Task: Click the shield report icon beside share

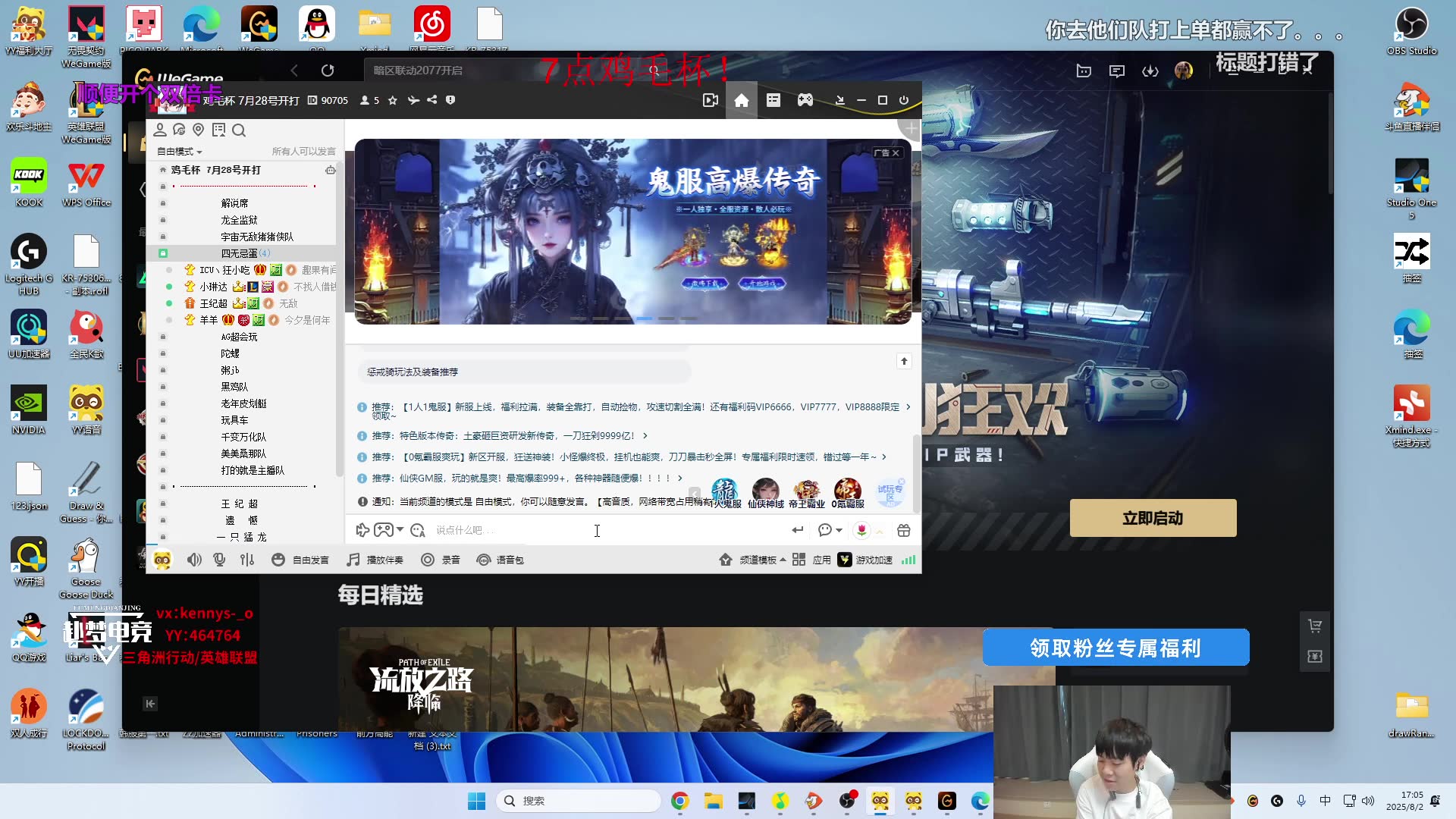Action: coord(450,100)
